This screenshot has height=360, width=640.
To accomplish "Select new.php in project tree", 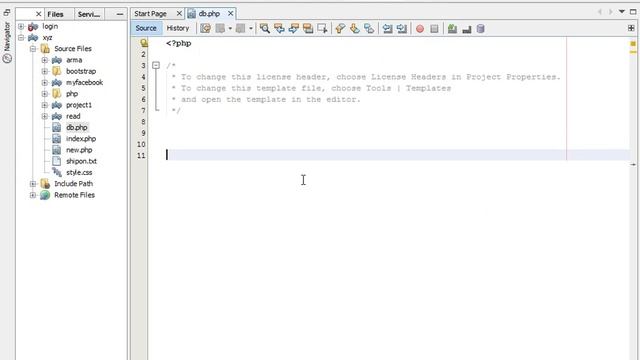I will (x=79, y=150).
